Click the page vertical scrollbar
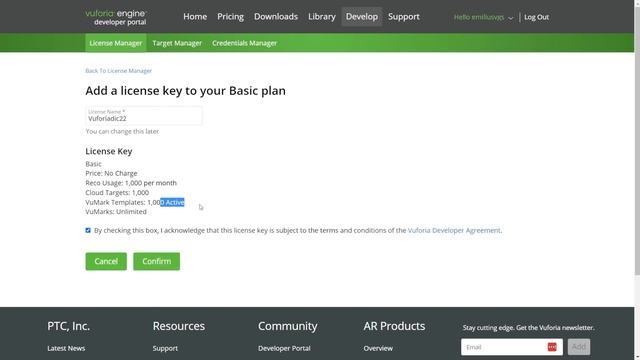 pyautogui.click(x=637, y=141)
